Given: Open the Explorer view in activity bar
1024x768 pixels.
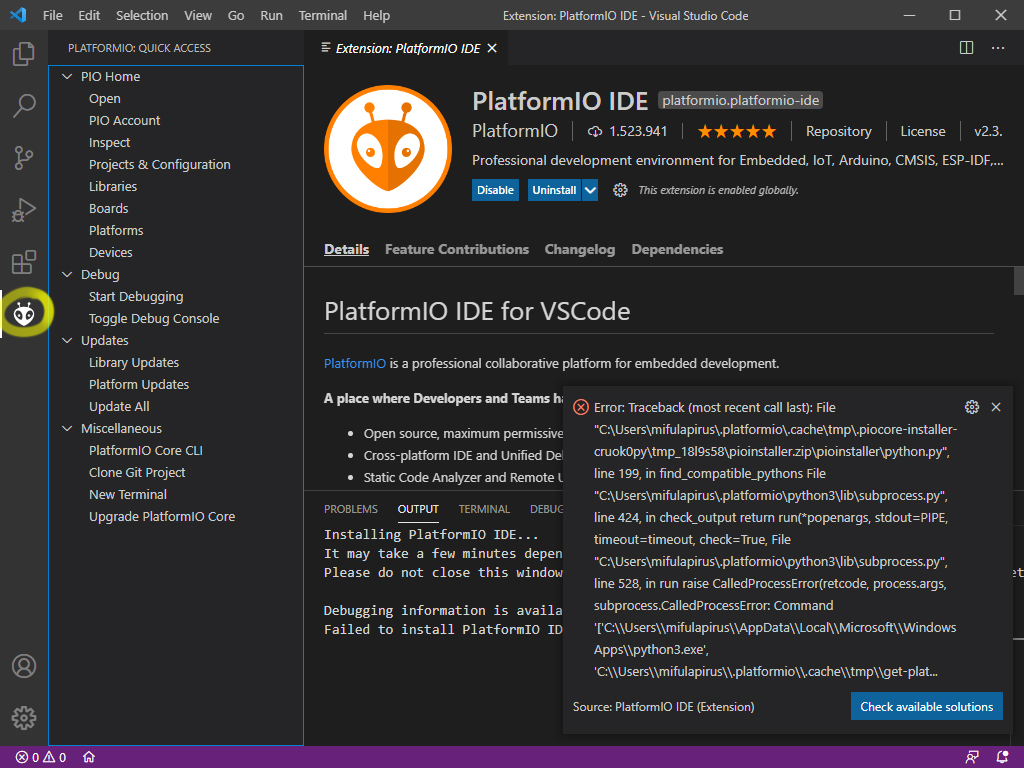Looking at the screenshot, I should click(x=24, y=54).
